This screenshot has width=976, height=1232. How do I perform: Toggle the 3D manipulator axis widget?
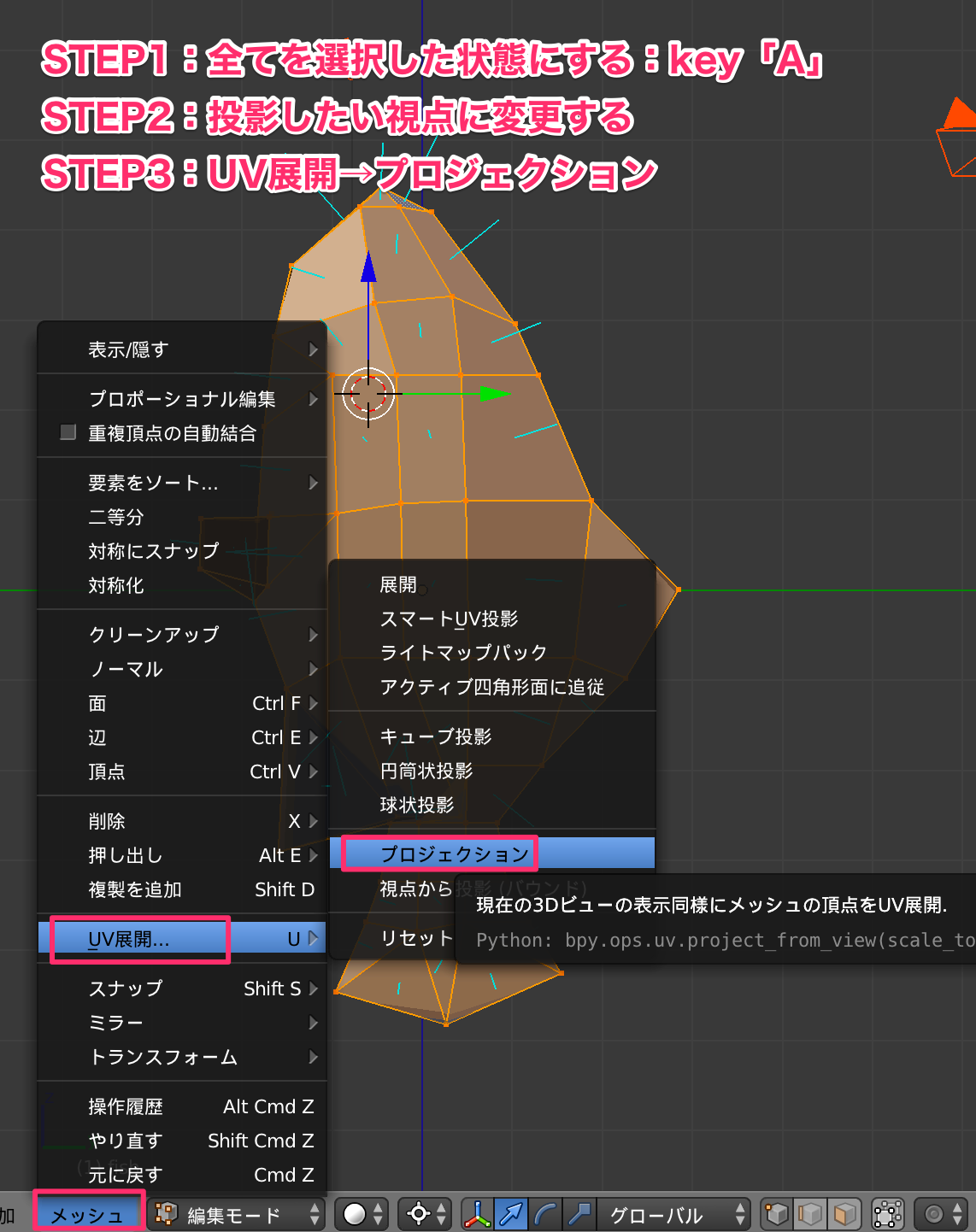476,1213
